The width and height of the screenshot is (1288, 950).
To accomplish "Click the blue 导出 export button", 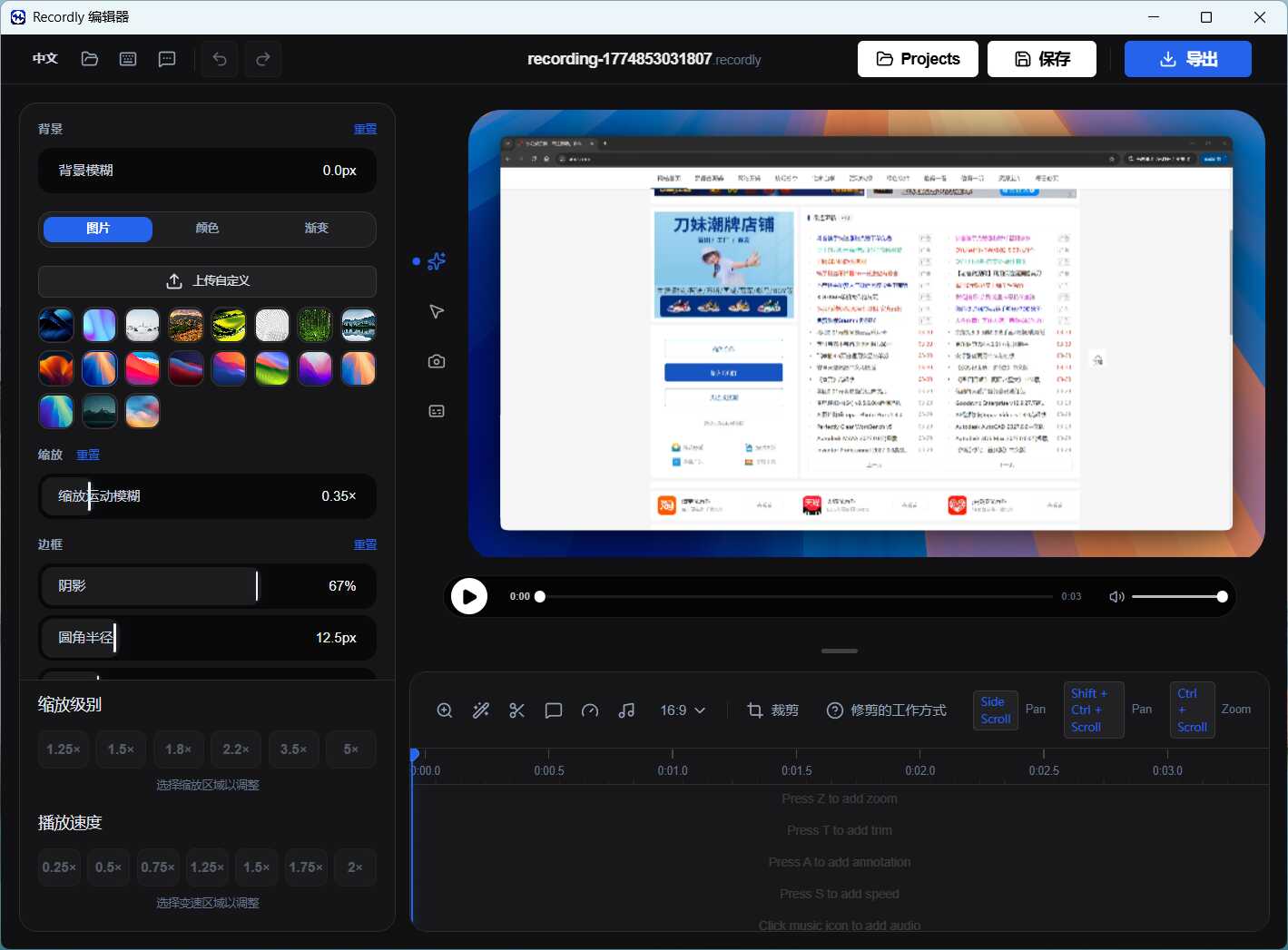I will click(x=1187, y=59).
